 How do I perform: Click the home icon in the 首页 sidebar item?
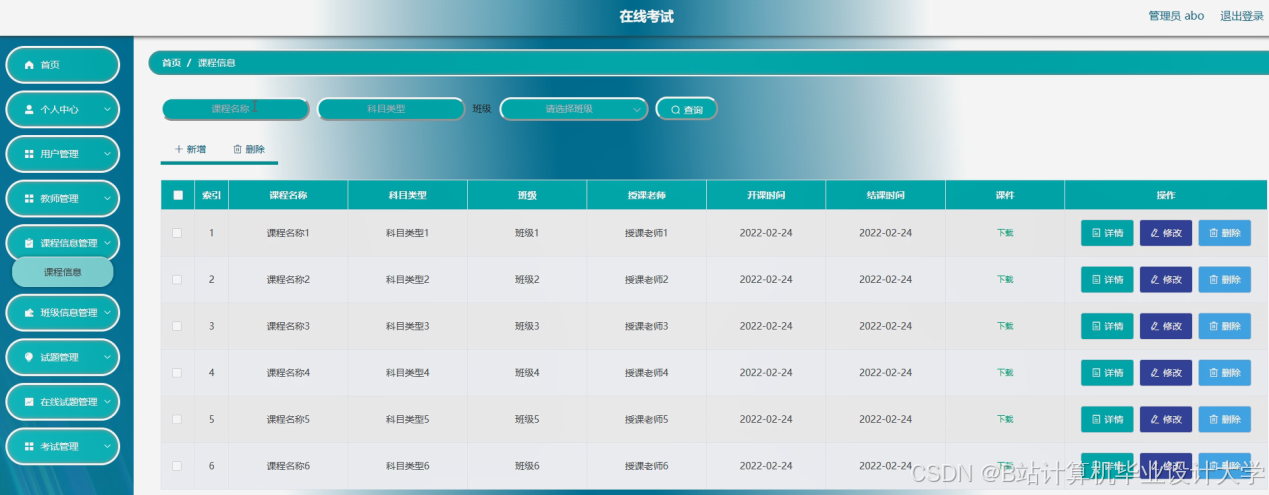[x=29, y=65]
